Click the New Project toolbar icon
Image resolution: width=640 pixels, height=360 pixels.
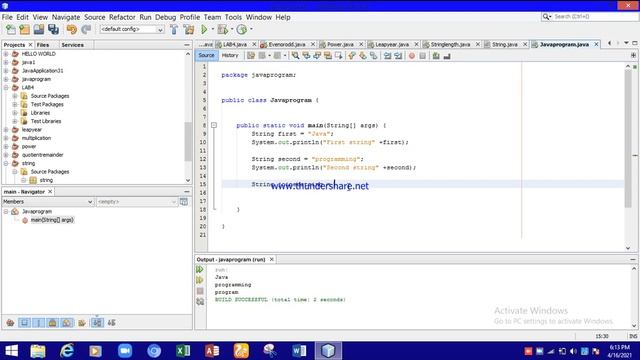[24, 29]
